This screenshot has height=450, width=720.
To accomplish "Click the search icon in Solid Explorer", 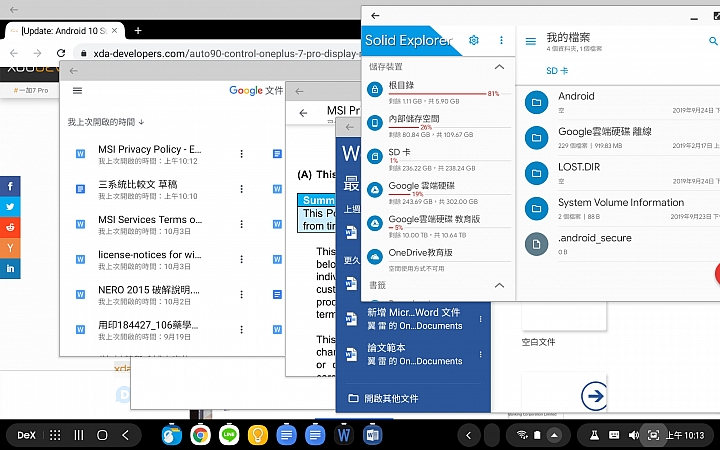I will coord(713,41).
